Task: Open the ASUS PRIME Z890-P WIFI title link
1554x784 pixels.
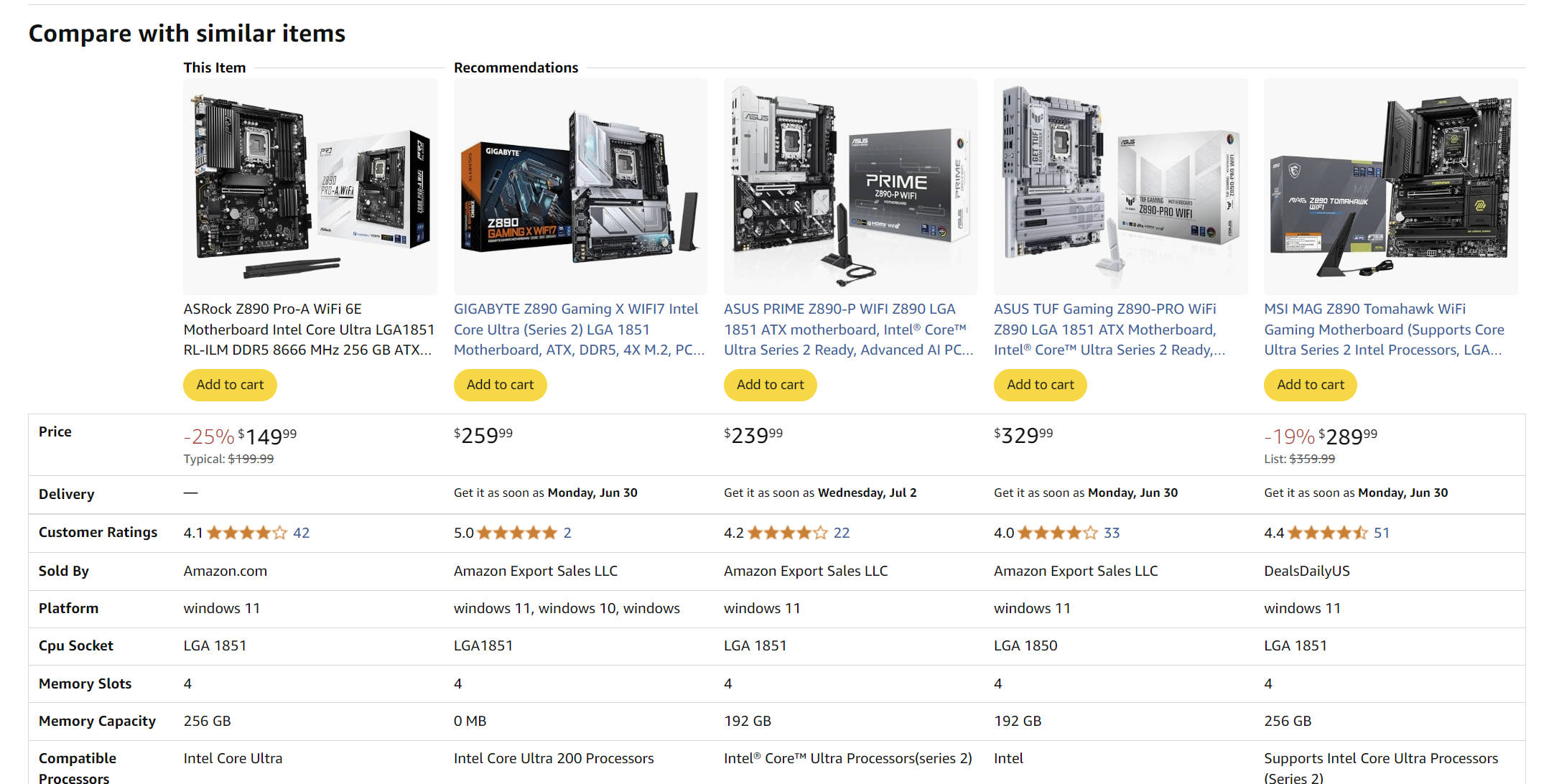Action: point(849,330)
